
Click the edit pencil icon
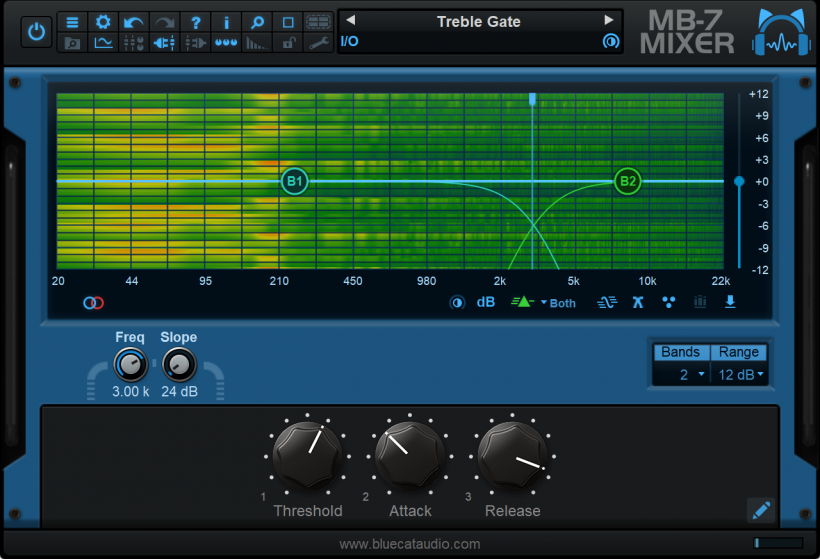click(x=761, y=510)
